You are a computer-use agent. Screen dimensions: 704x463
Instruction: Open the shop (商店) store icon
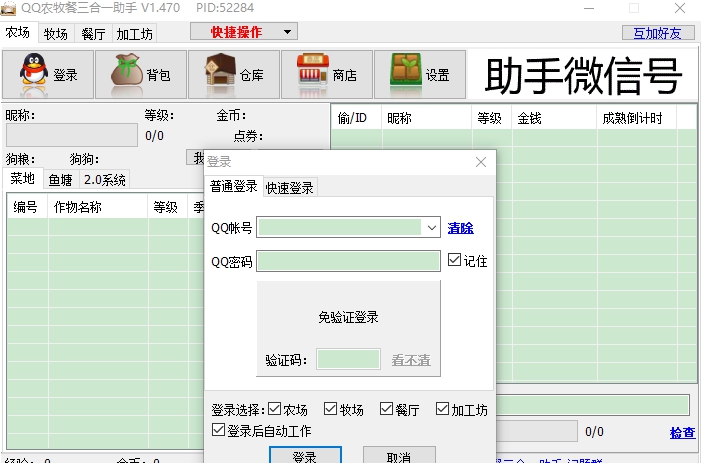(x=313, y=69)
